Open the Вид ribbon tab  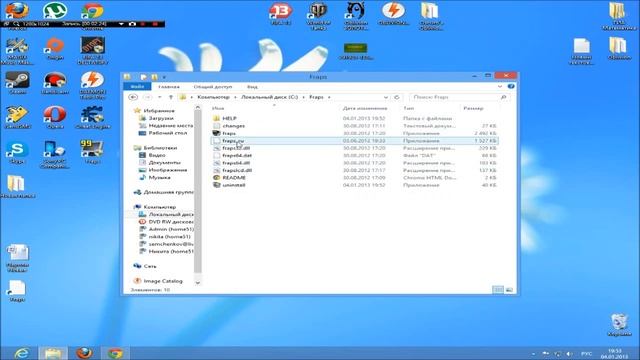pyautogui.click(x=252, y=87)
